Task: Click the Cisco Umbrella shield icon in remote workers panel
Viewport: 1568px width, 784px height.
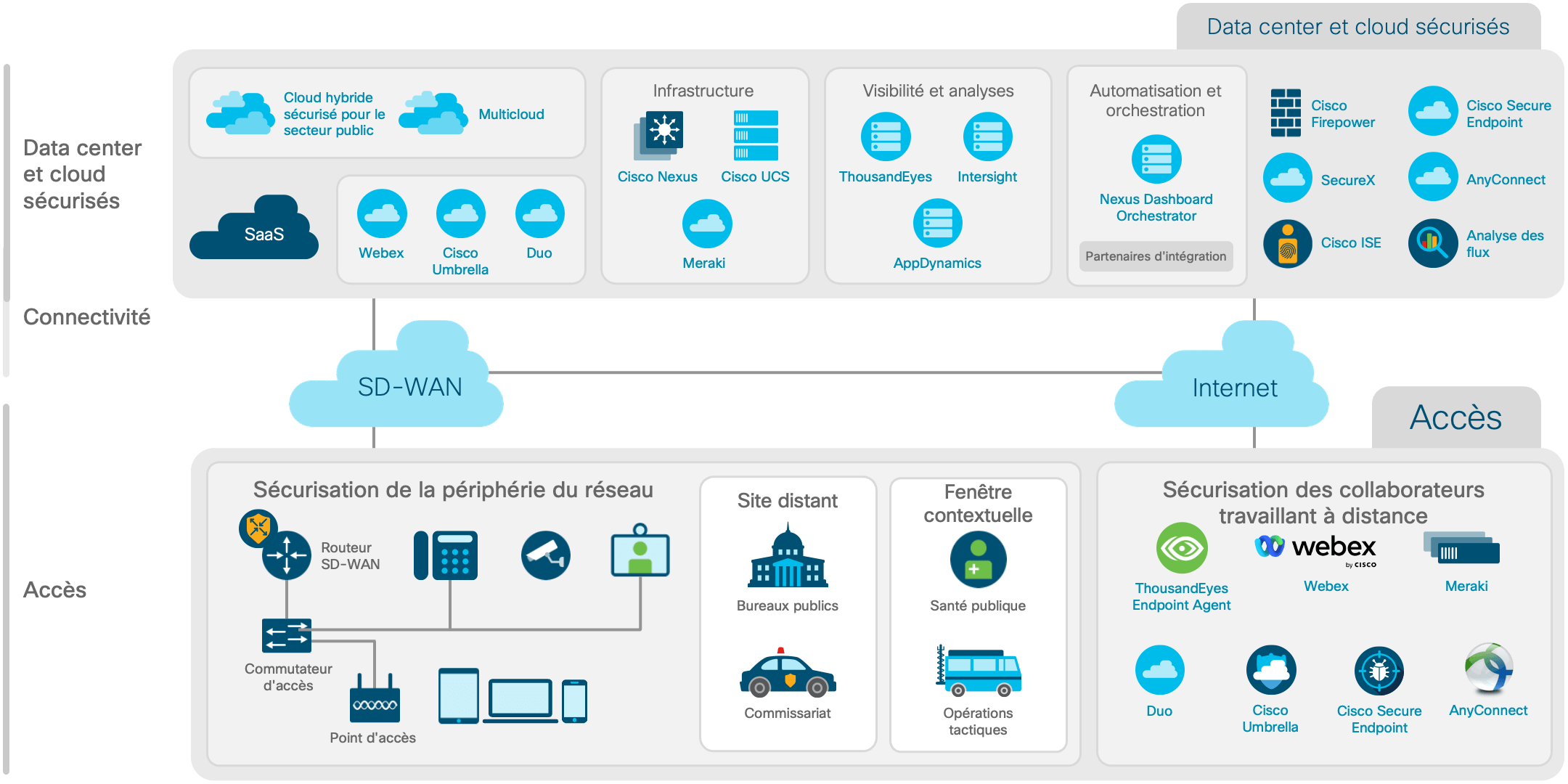Action: coord(1271,669)
